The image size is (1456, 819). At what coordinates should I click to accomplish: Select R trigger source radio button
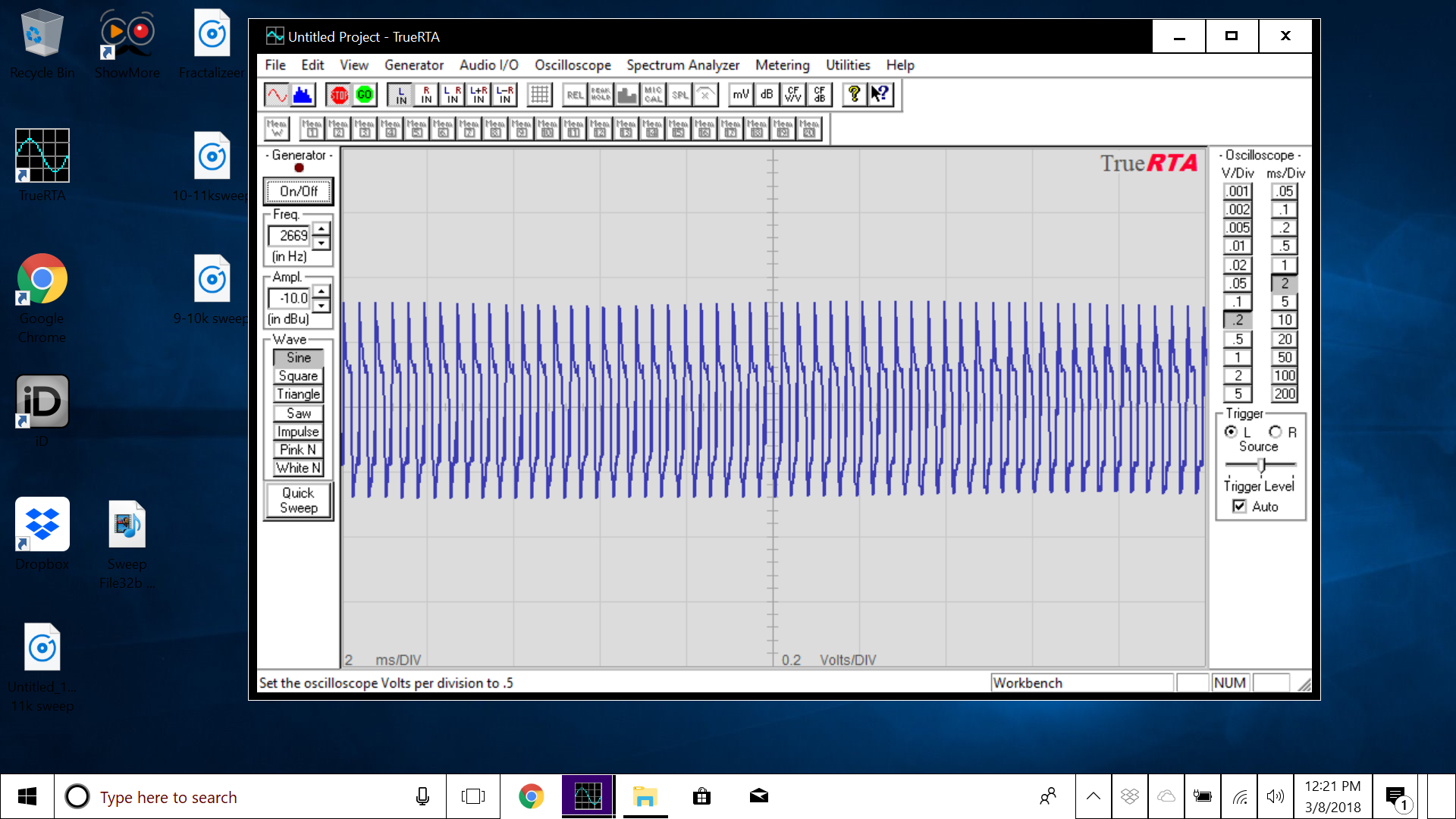click(x=1276, y=431)
